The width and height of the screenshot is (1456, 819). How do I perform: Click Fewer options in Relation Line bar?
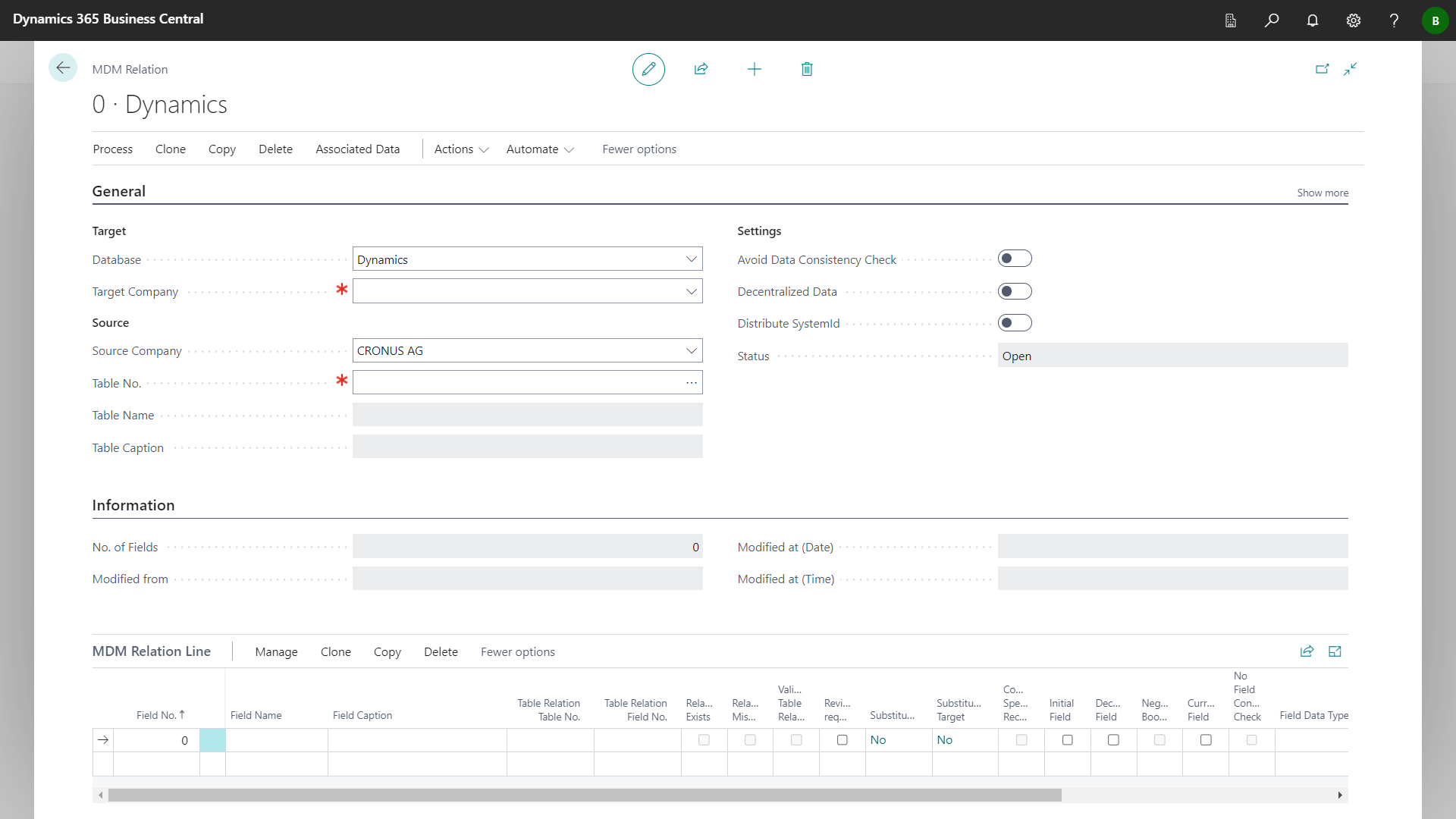pos(518,652)
